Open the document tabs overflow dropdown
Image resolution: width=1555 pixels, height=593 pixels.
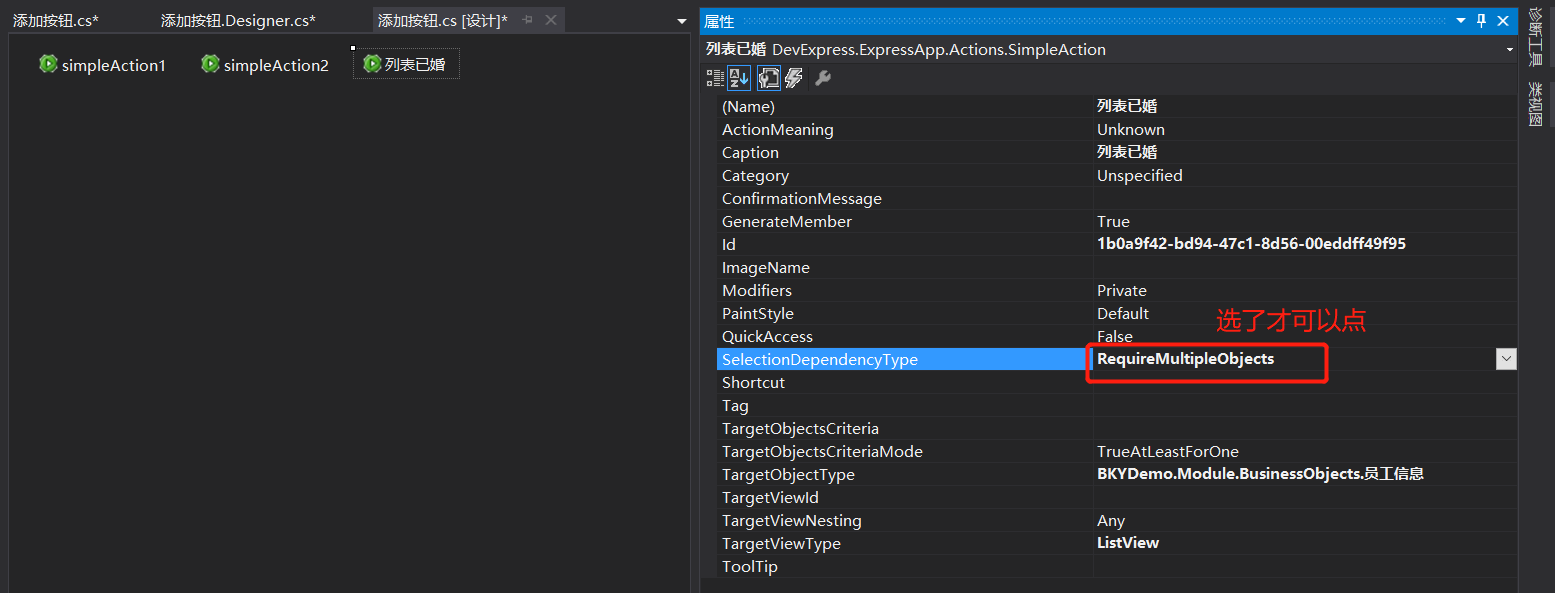coord(682,21)
